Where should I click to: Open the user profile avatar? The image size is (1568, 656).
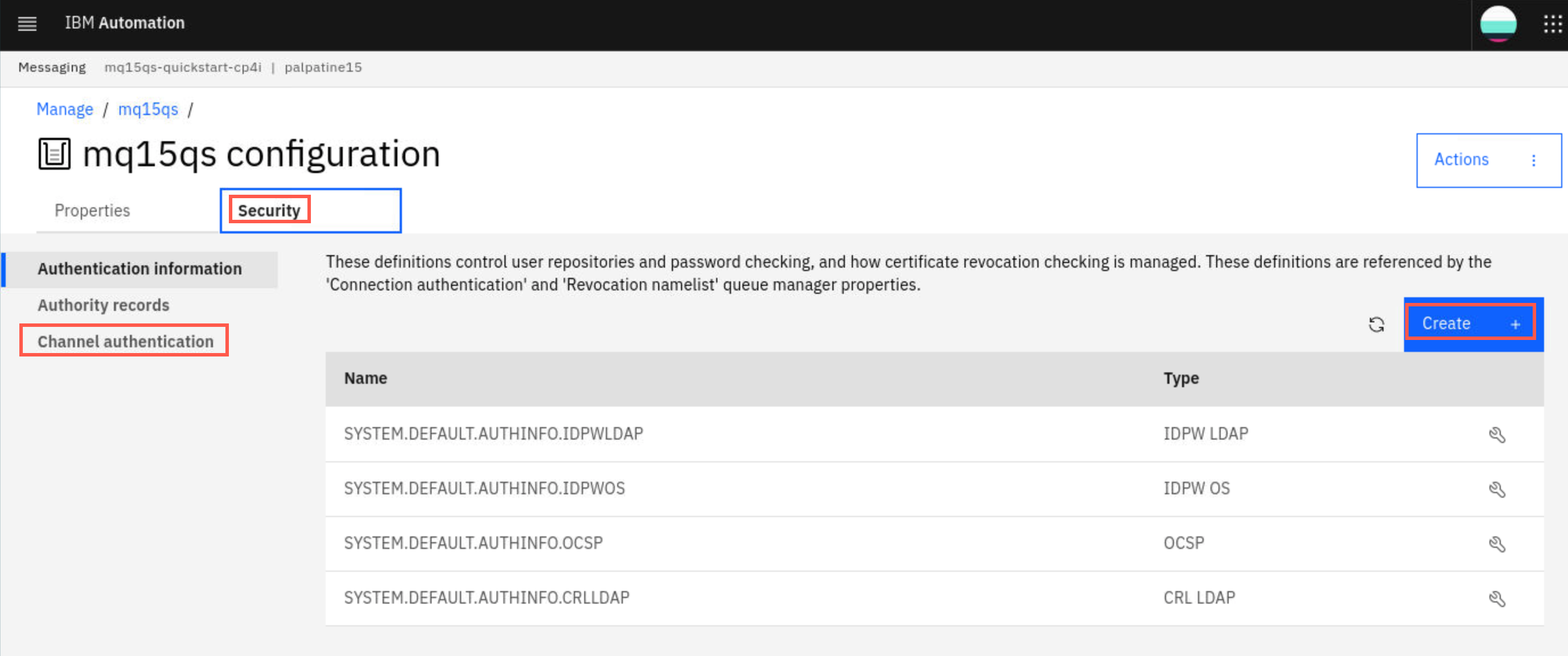click(x=1498, y=24)
